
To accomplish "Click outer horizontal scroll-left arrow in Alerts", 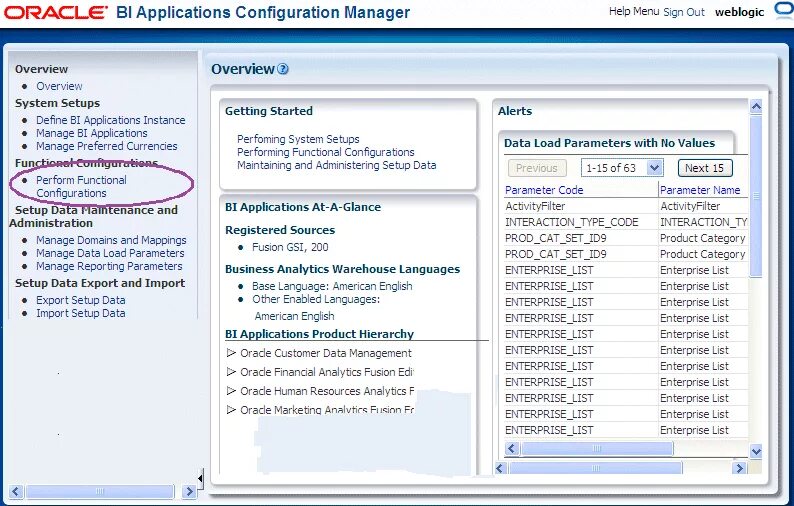I will 501,468.
